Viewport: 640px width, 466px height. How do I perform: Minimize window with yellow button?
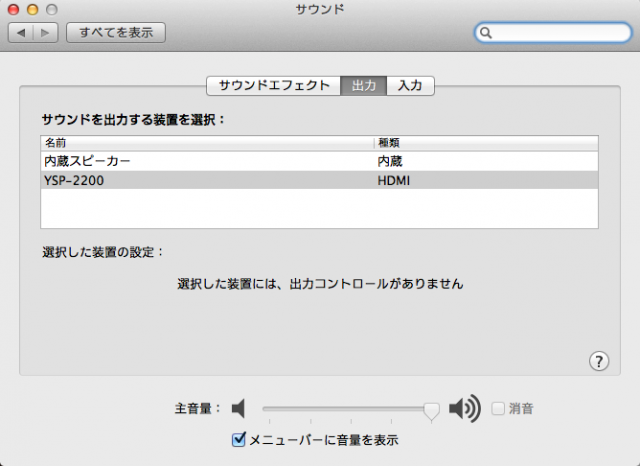click(x=33, y=9)
